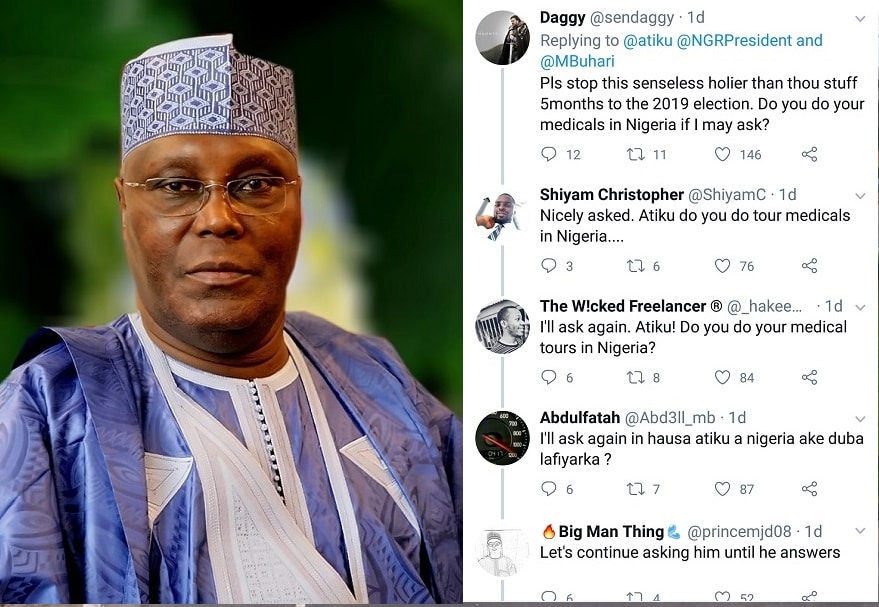Screen dimensions: 879x607
Task: Click reply icon on Daggy's tweet
Action: 548,154
